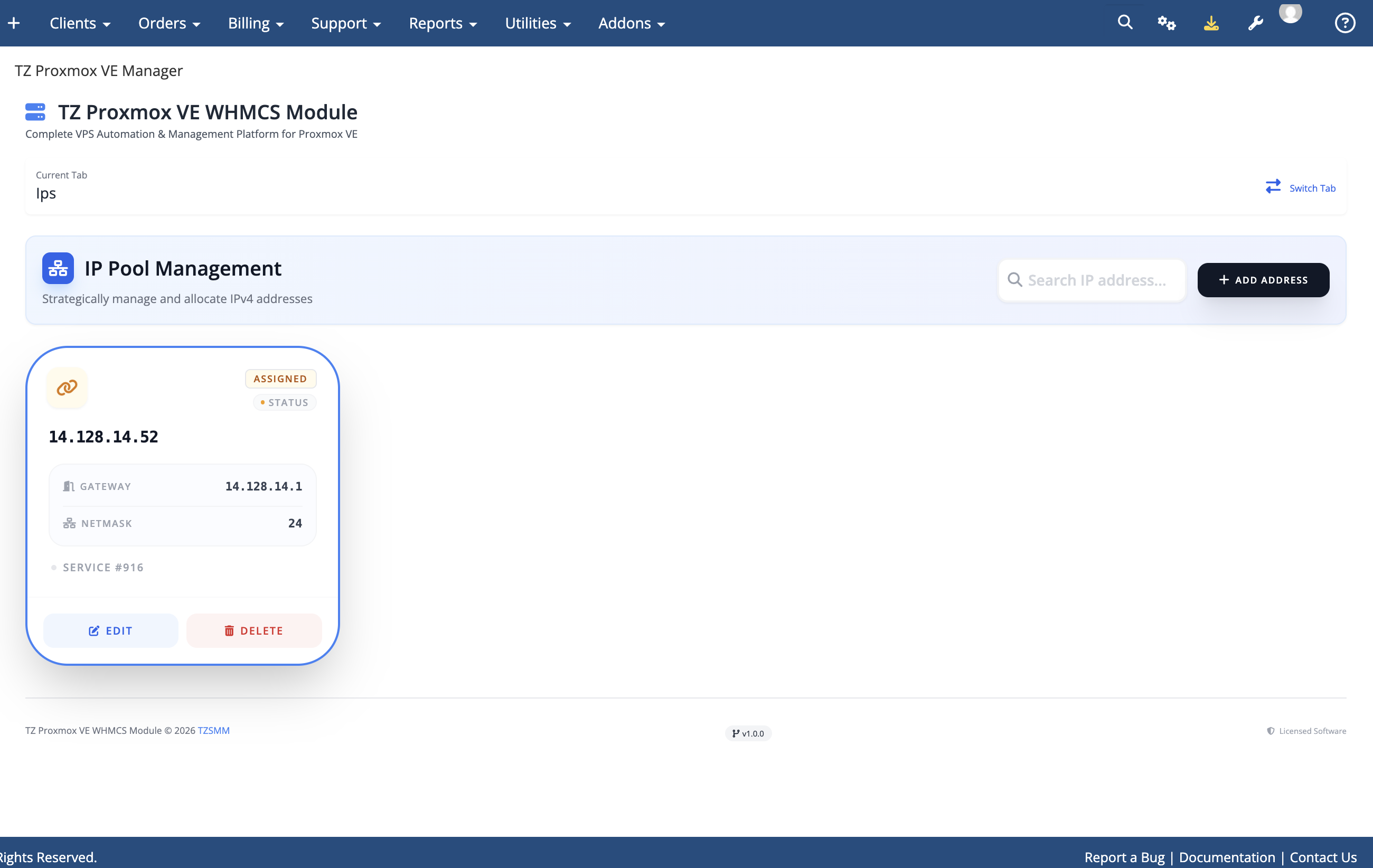Open the wrench system settings icon
Viewport: 1373px width, 868px height.
click(x=1256, y=23)
